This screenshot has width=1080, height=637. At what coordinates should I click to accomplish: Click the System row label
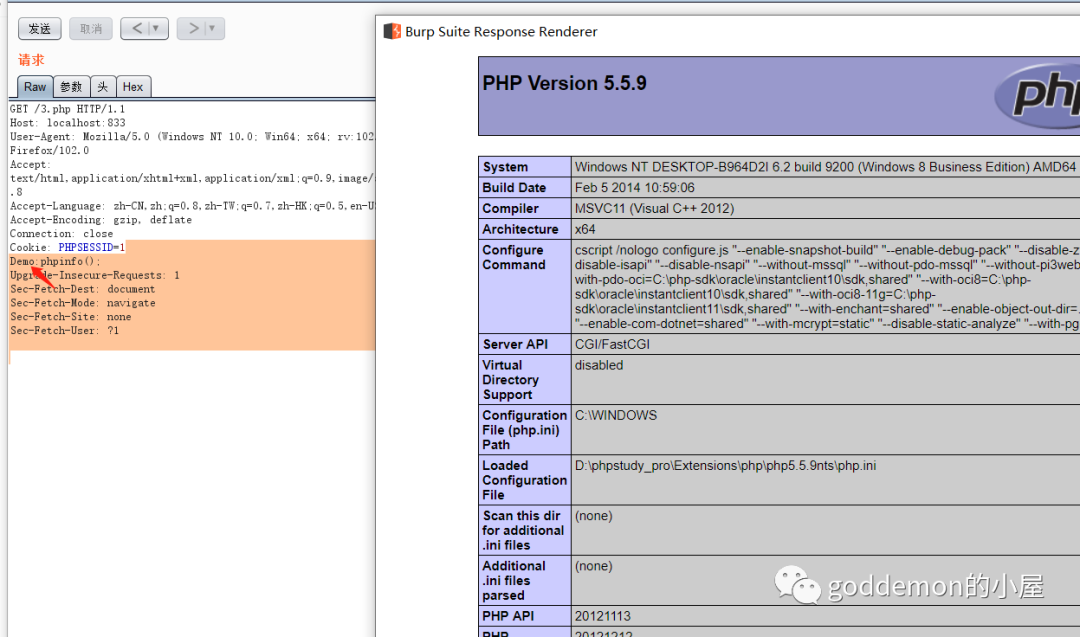pos(505,167)
